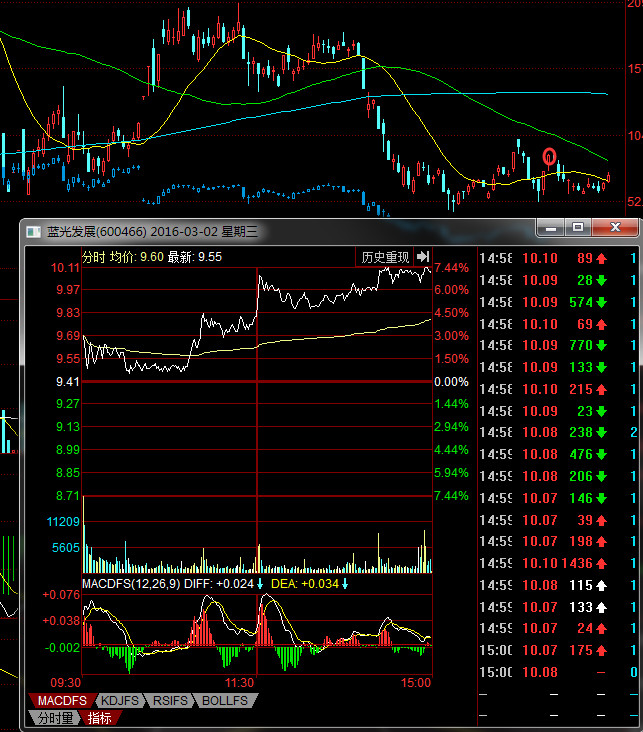Click the window icon beside 蓝光发展 title
The height and width of the screenshot is (732, 643).
(33, 232)
